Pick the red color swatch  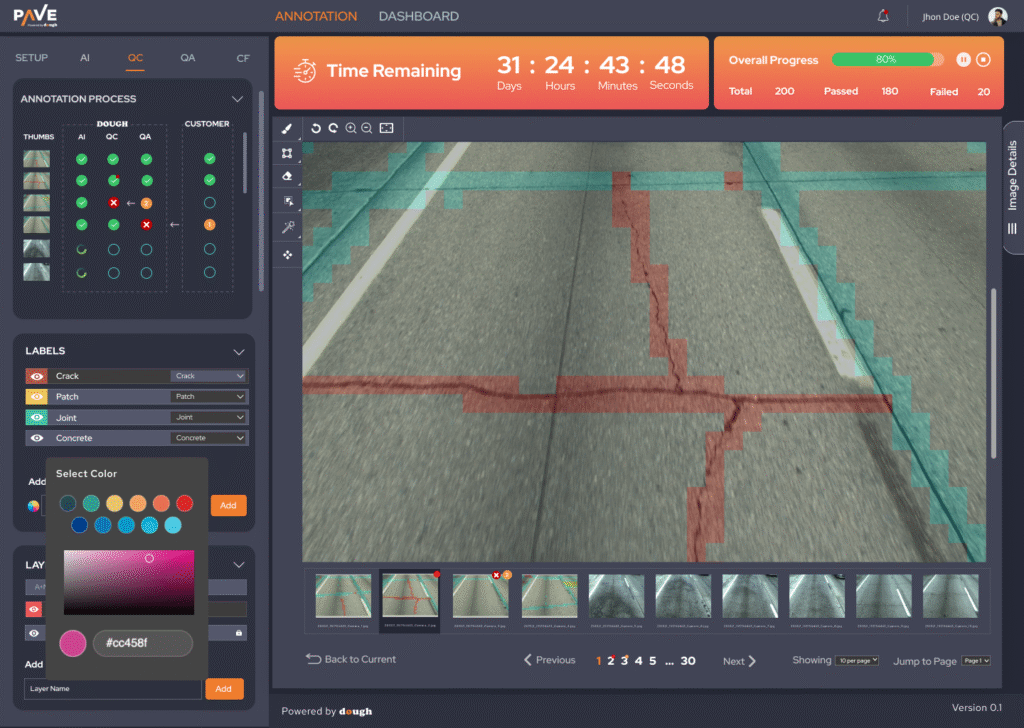click(x=185, y=503)
